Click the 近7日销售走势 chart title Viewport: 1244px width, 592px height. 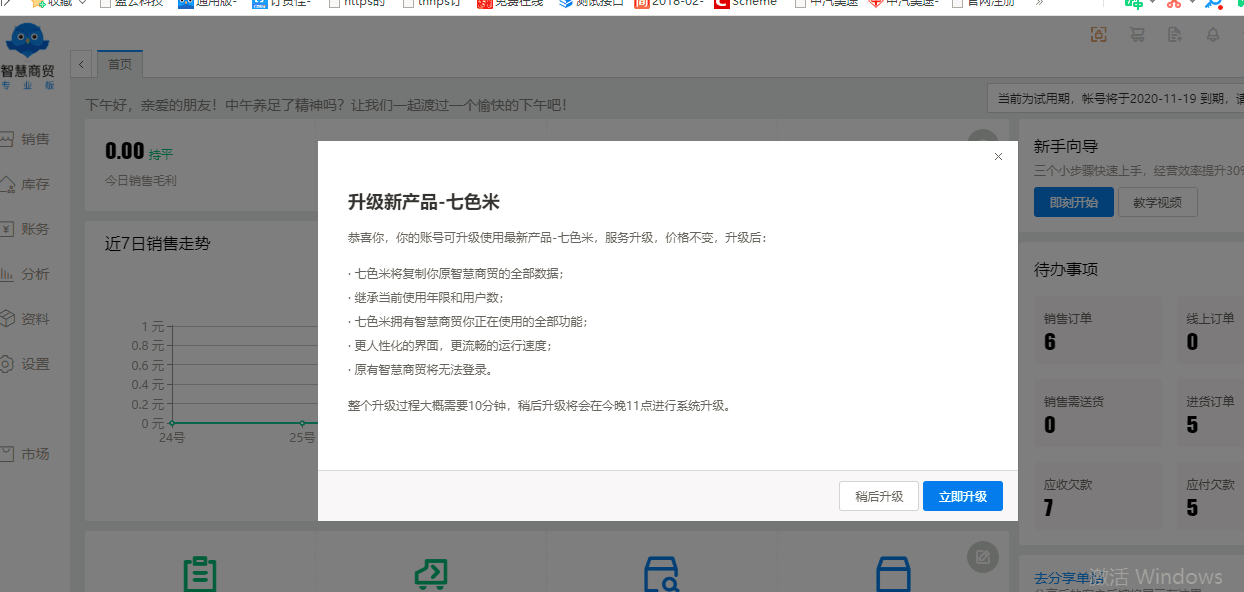158,244
